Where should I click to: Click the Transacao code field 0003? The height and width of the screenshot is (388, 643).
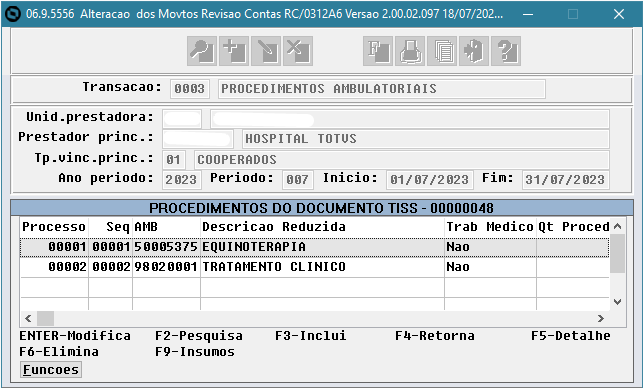(189, 89)
